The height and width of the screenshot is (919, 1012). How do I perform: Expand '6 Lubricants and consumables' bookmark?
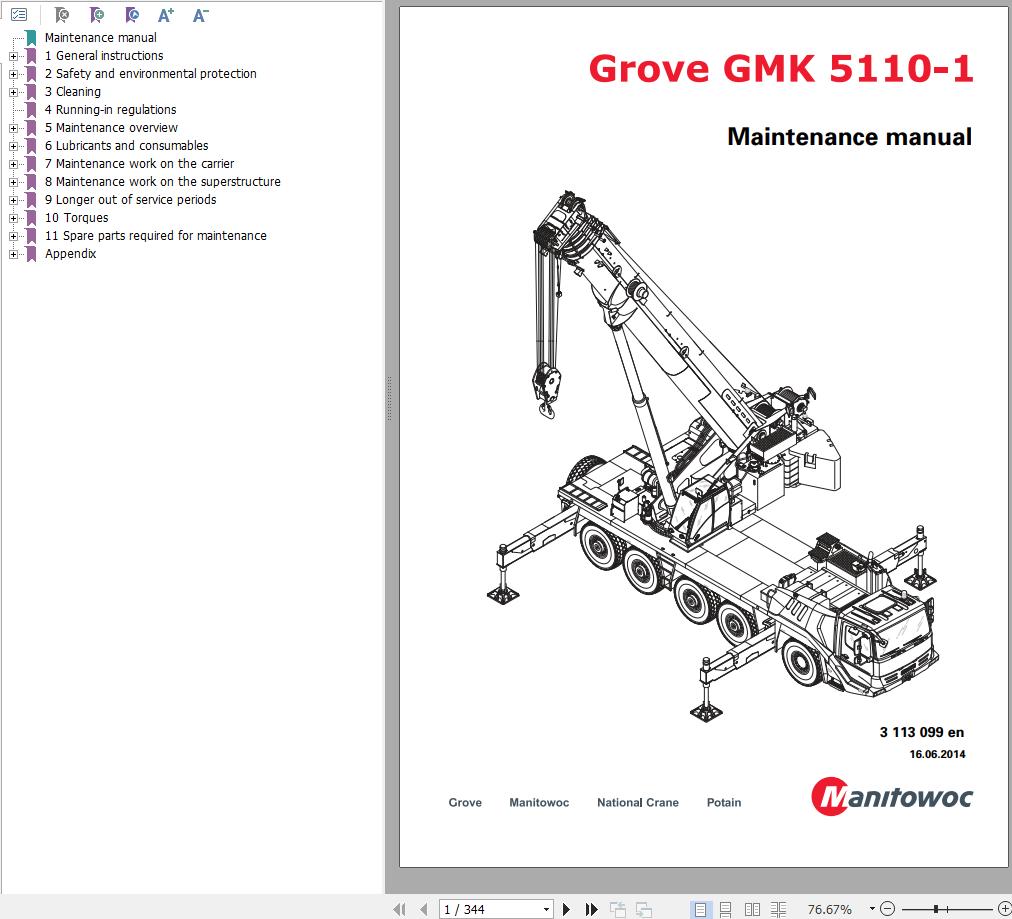[14, 146]
